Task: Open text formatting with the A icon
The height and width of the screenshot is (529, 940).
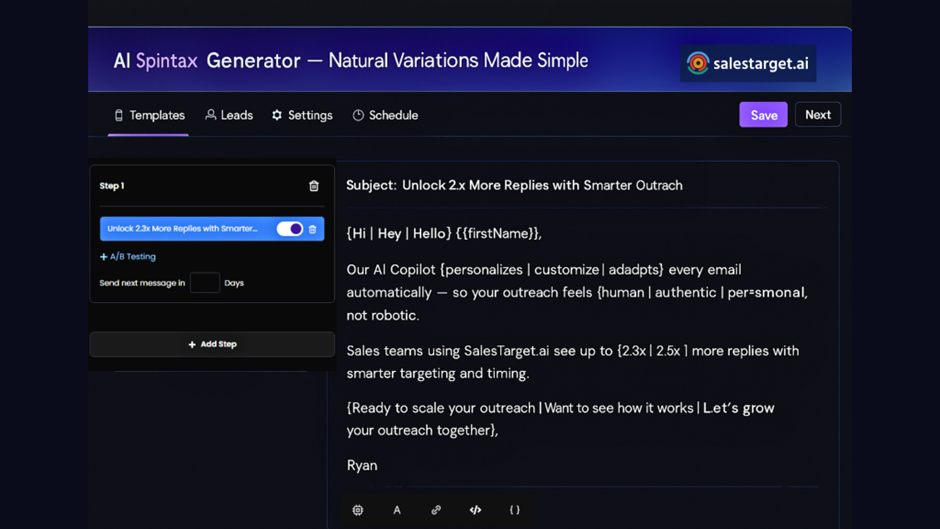Action: [397, 510]
